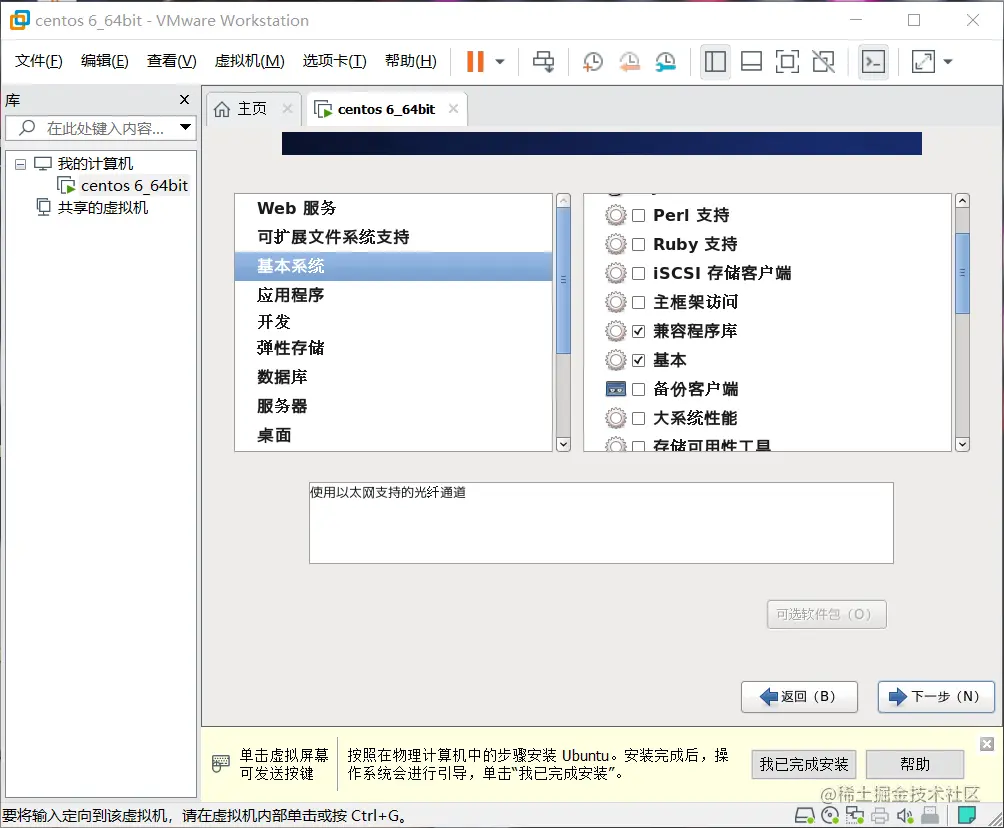Check the 备份客户端 checkbox
1004x828 pixels.
click(x=638, y=389)
